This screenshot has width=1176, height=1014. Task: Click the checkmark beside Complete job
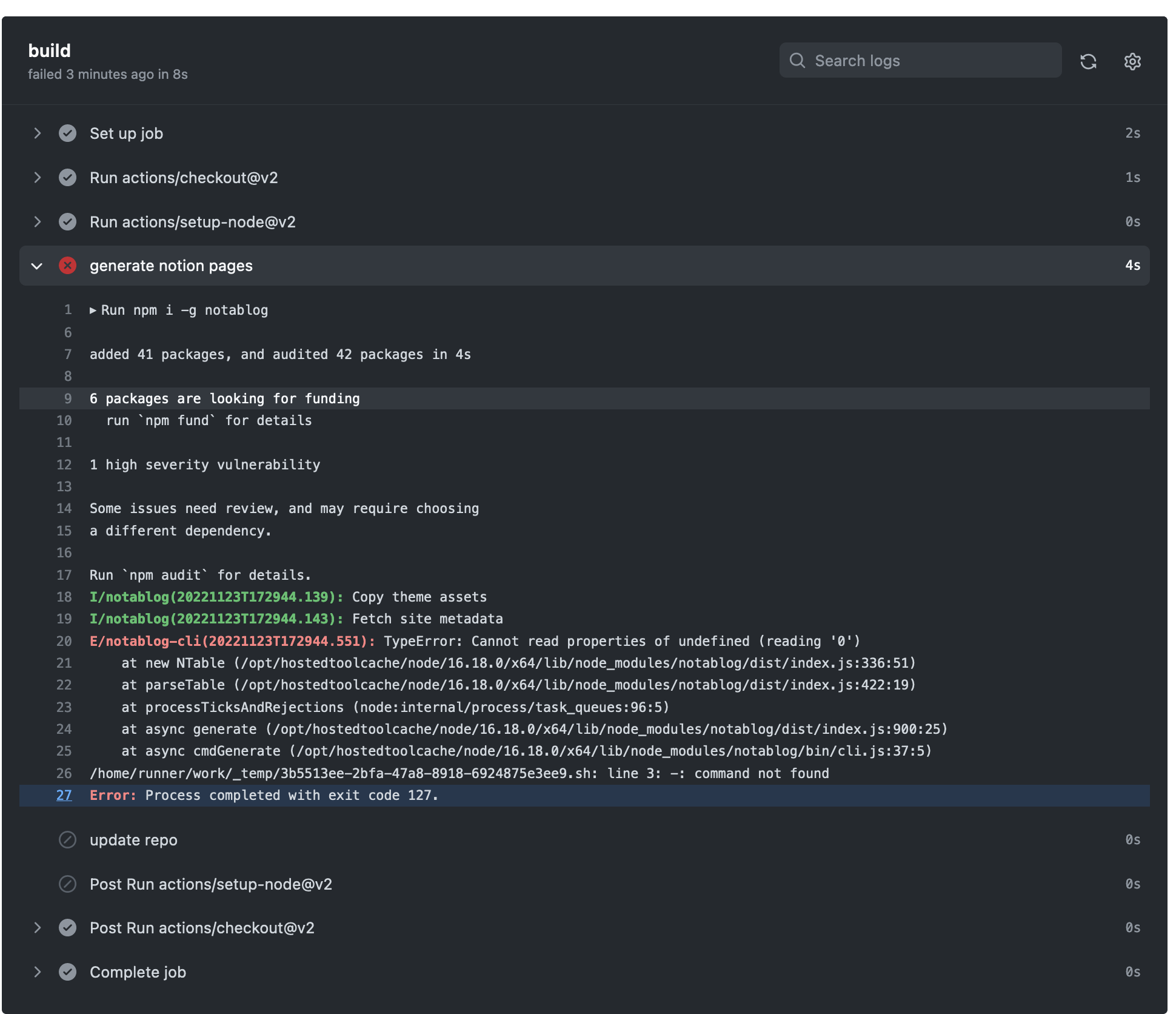pos(67,972)
